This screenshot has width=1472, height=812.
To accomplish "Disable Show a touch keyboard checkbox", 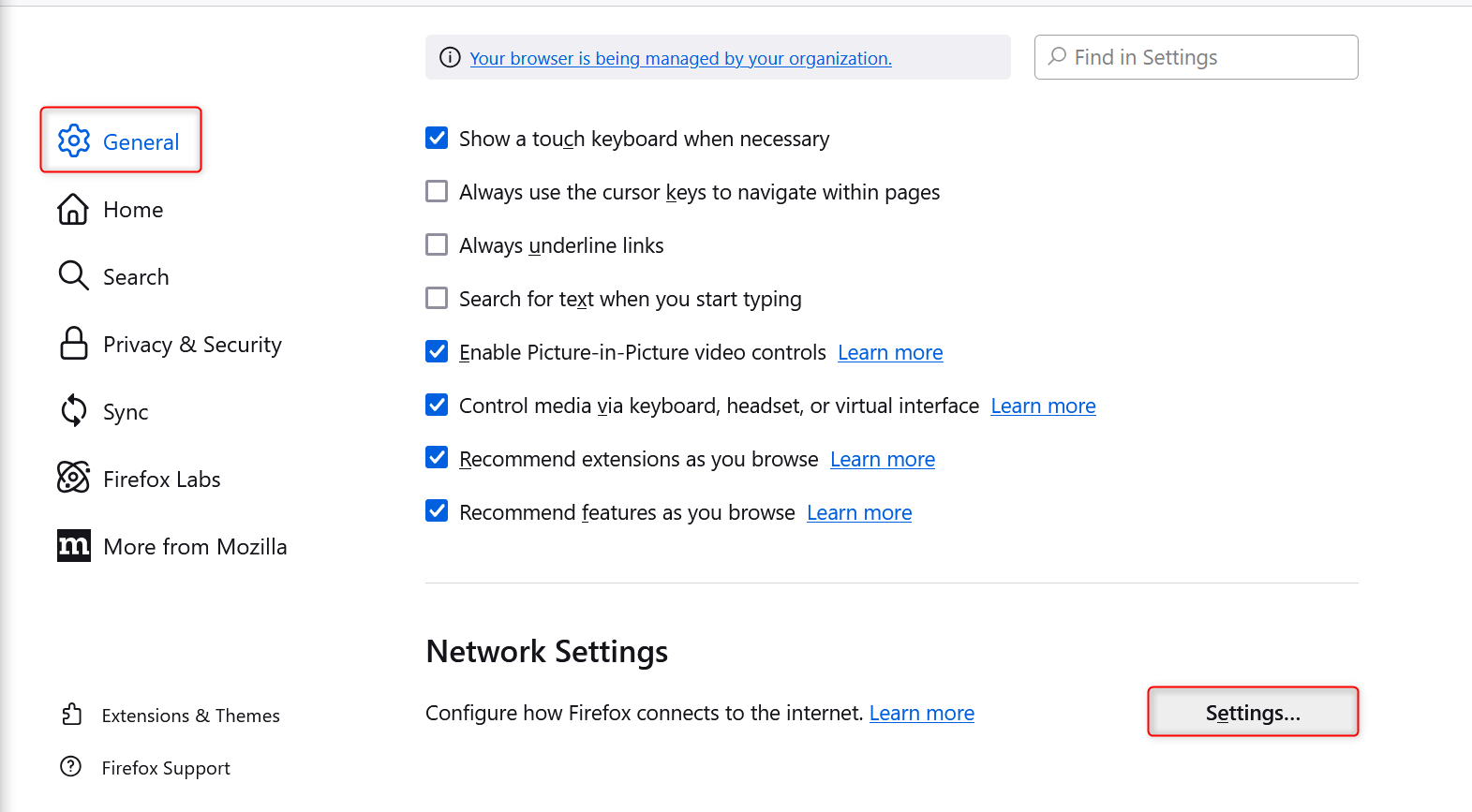I will pyautogui.click(x=437, y=139).
